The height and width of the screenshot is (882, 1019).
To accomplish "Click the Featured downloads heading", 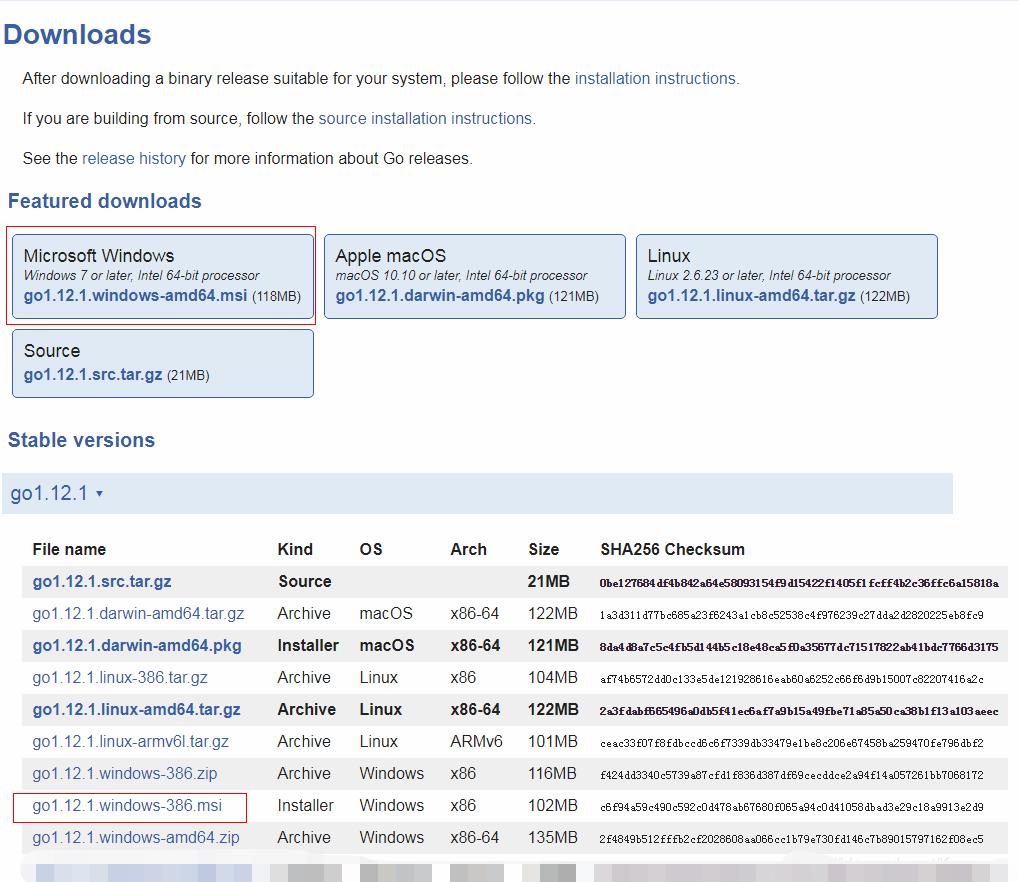I will (105, 201).
